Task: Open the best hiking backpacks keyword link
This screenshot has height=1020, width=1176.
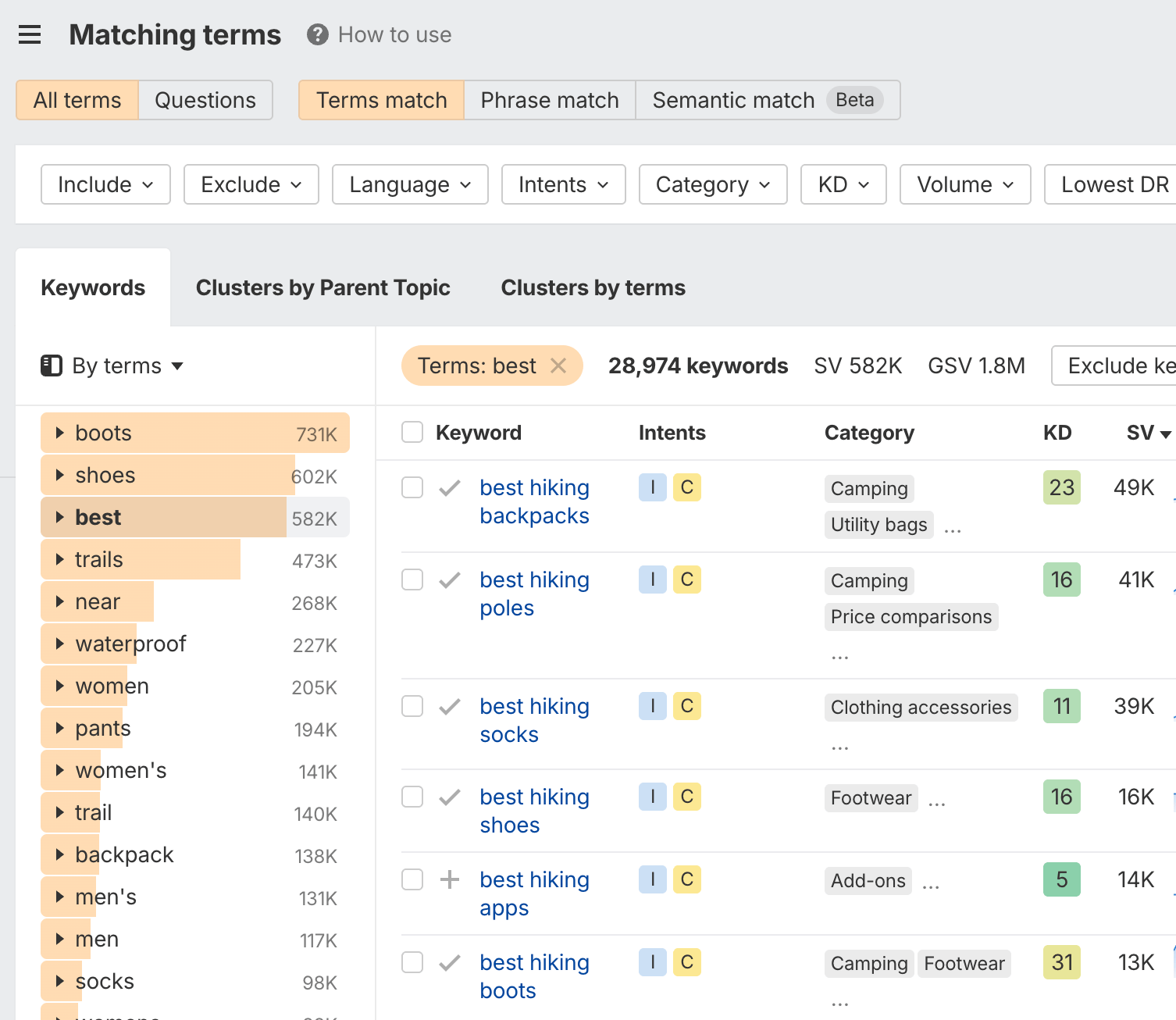Action: pos(534,501)
